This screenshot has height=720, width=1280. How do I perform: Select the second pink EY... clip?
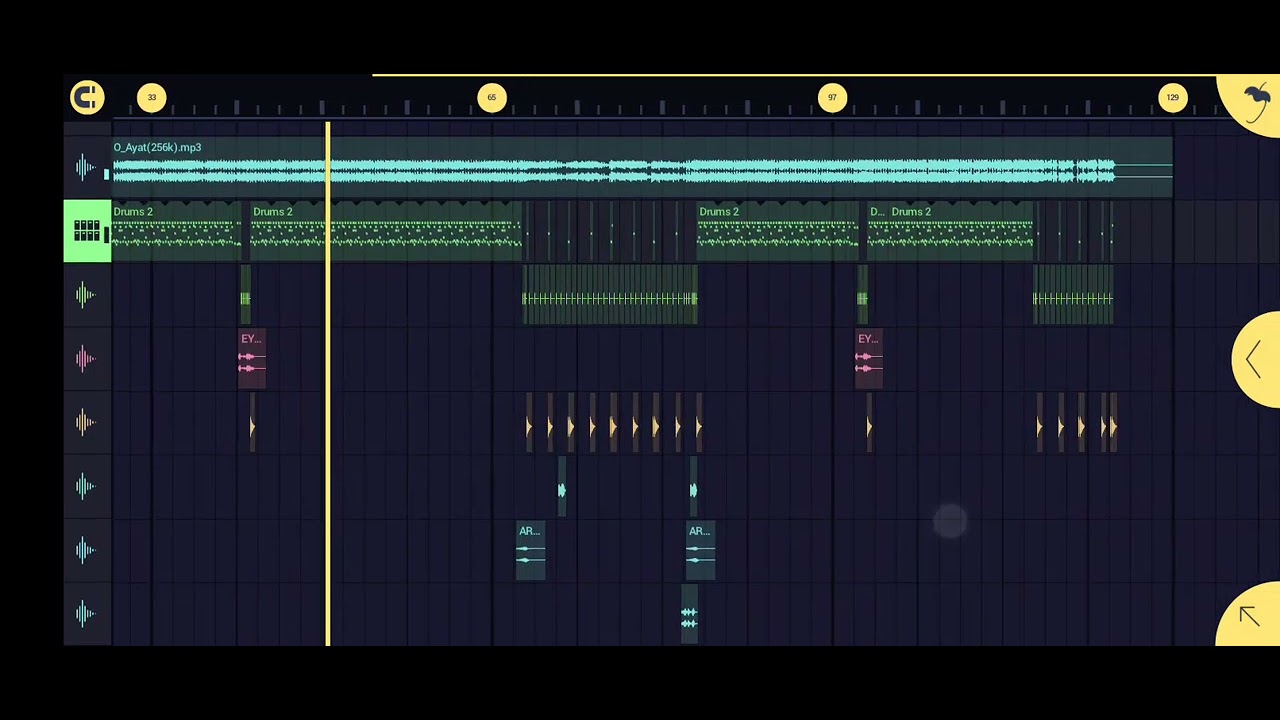click(x=869, y=359)
